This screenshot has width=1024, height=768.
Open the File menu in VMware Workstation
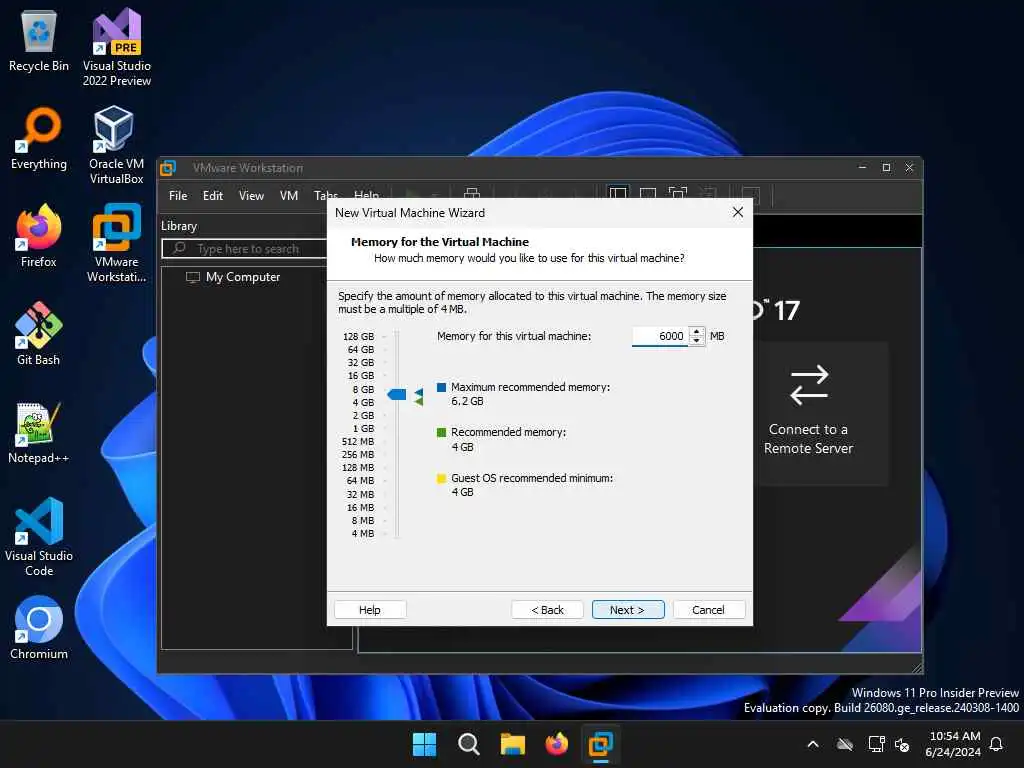coord(178,195)
